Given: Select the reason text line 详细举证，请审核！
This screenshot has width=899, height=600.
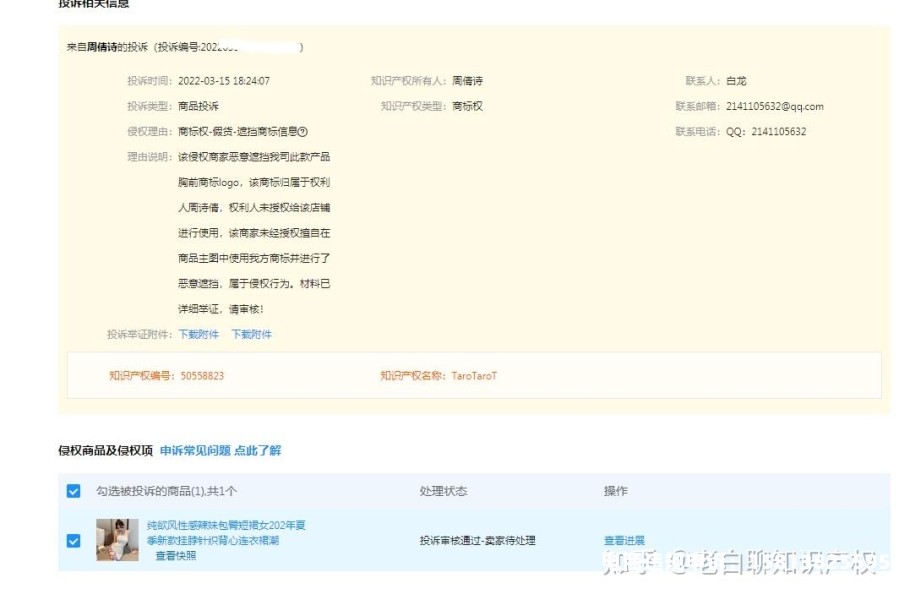Looking at the screenshot, I should (221, 309).
